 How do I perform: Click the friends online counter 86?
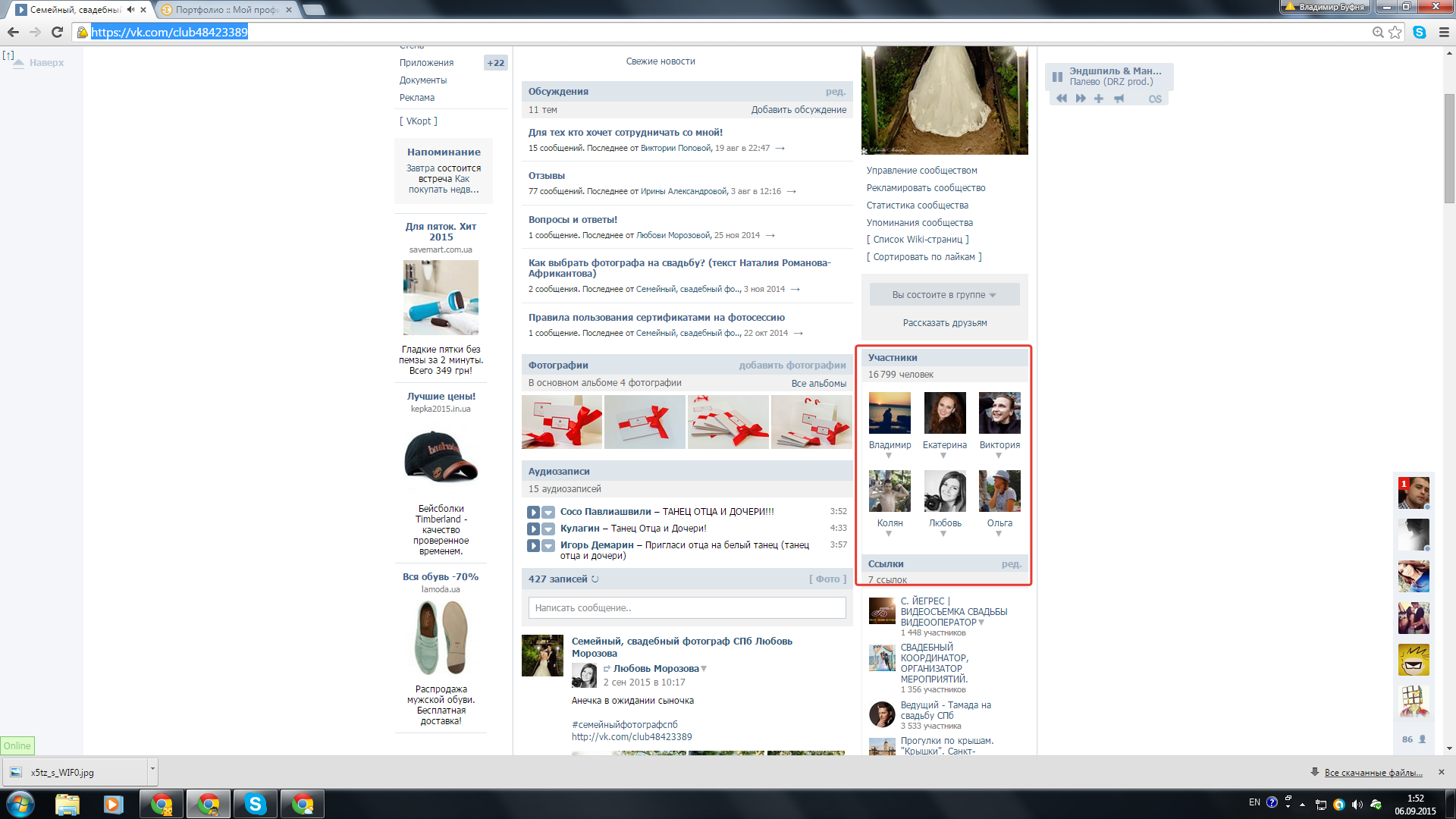click(1414, 739)
